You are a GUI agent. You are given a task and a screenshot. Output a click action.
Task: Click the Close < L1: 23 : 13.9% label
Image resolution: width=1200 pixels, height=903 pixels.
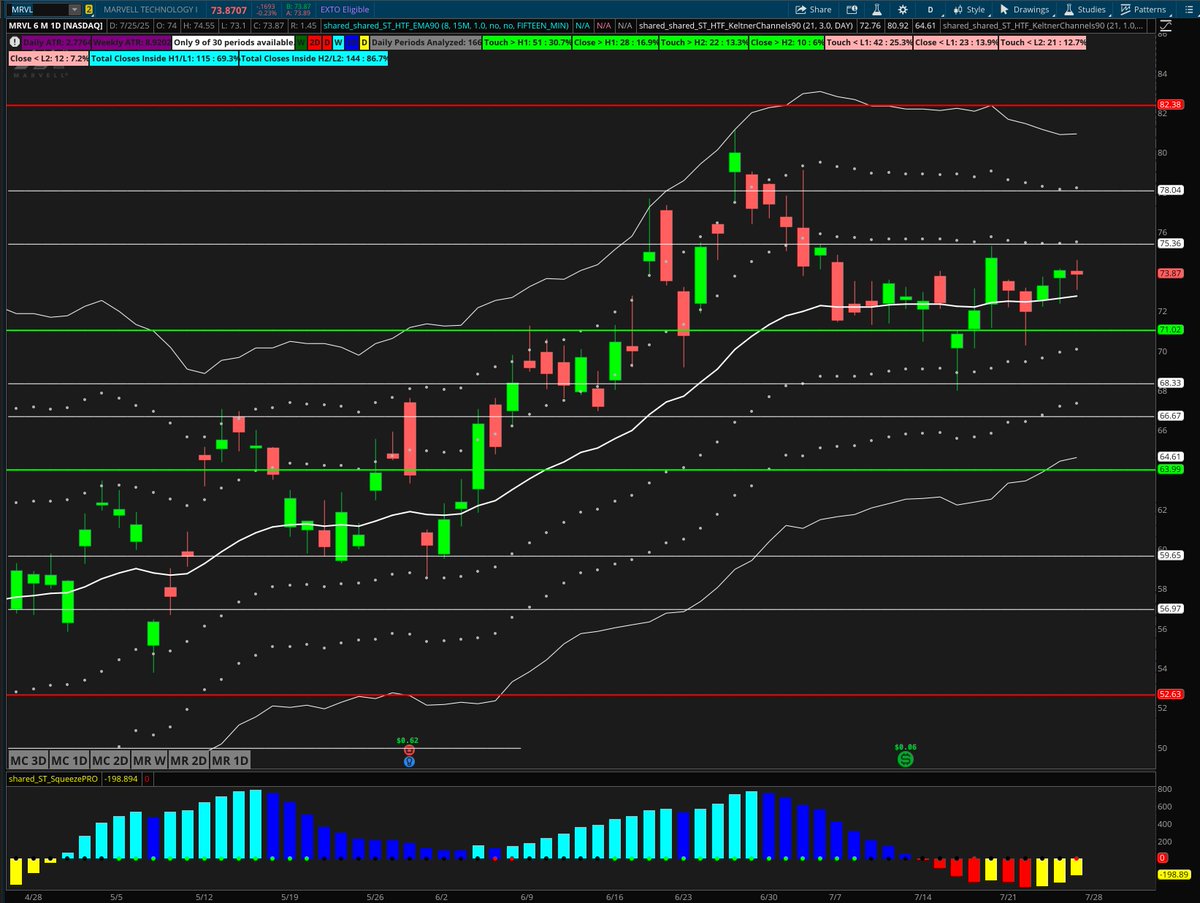(x=956, y=43)
